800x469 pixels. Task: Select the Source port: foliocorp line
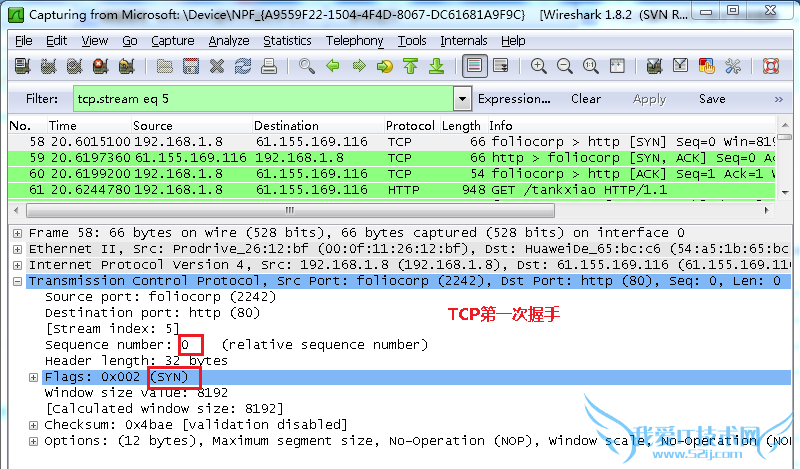(160, 297)
